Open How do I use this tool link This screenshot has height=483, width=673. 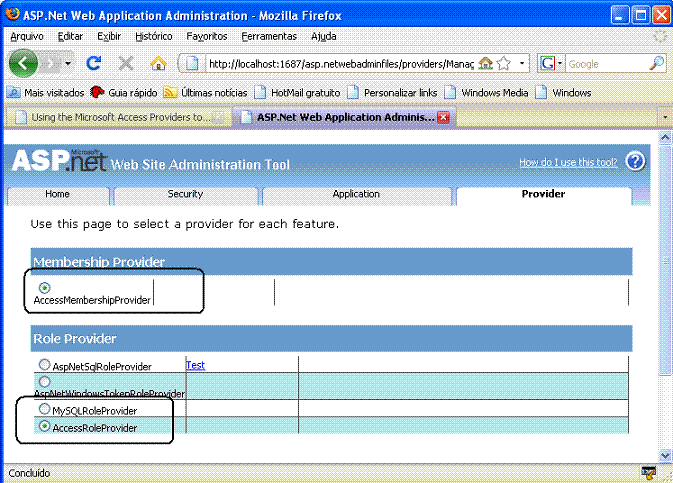tap(568, 162)
